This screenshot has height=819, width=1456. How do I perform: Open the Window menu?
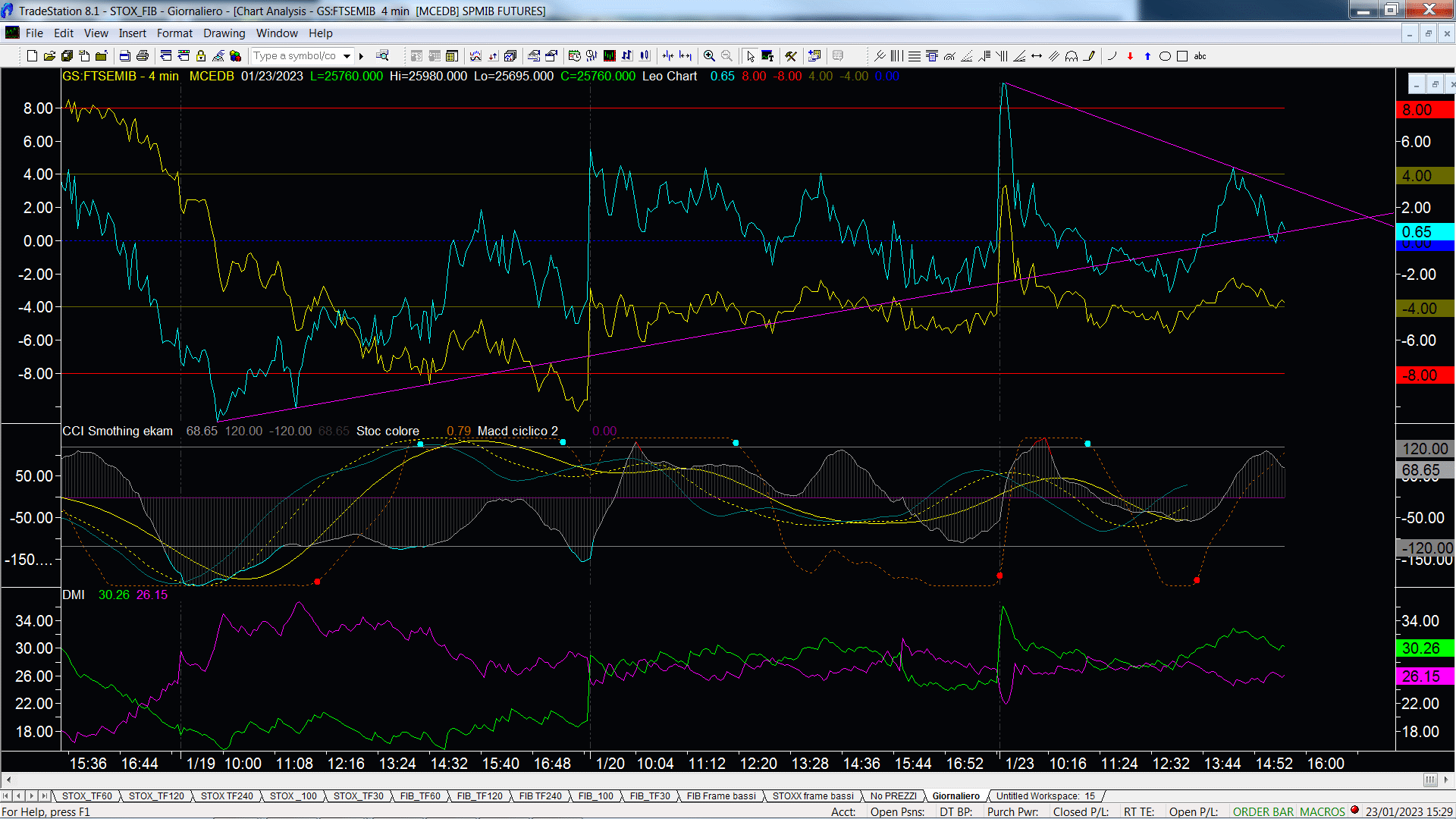click(277, 33)
